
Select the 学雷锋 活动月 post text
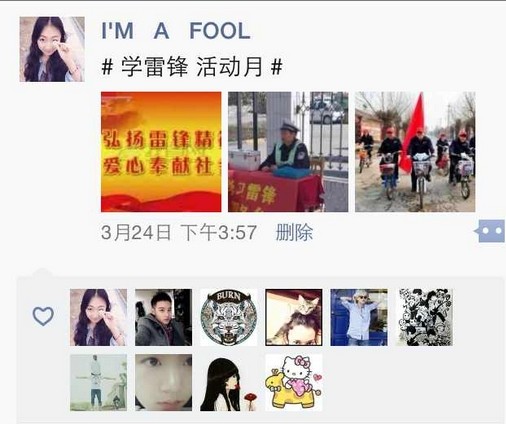point(192,66)
